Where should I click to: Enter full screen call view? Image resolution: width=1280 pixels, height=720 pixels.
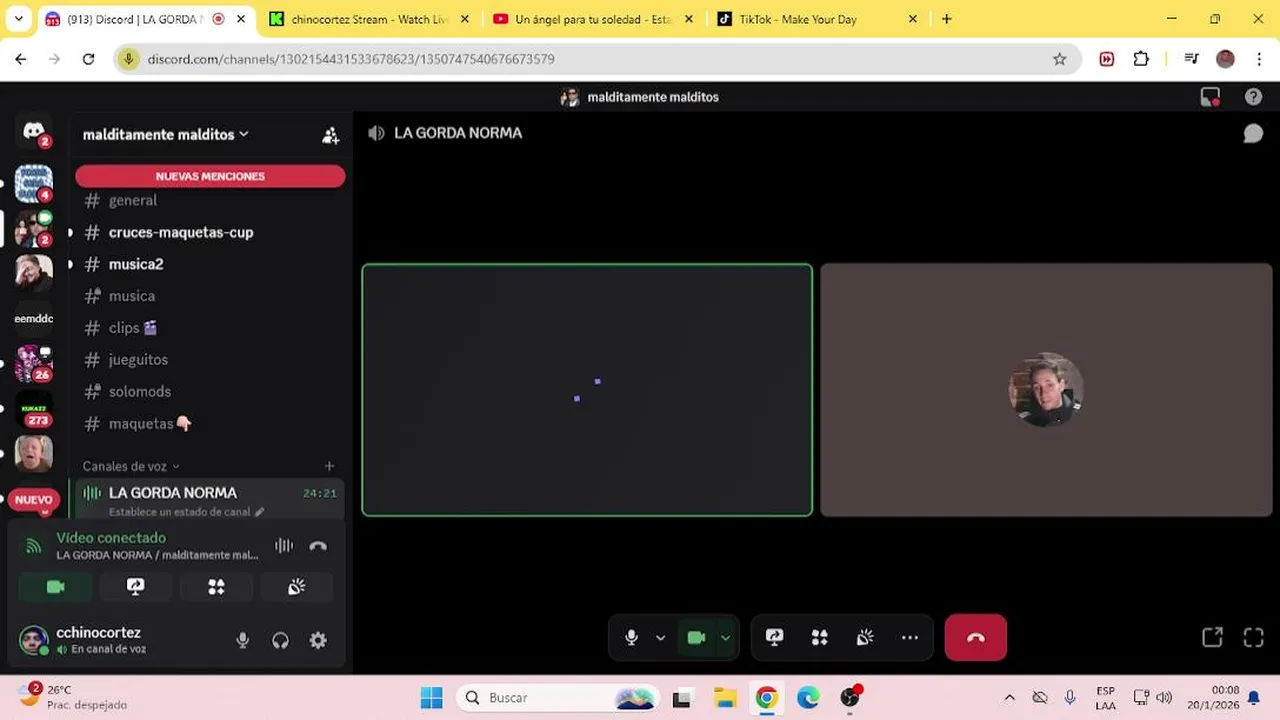pos(1253,637)
